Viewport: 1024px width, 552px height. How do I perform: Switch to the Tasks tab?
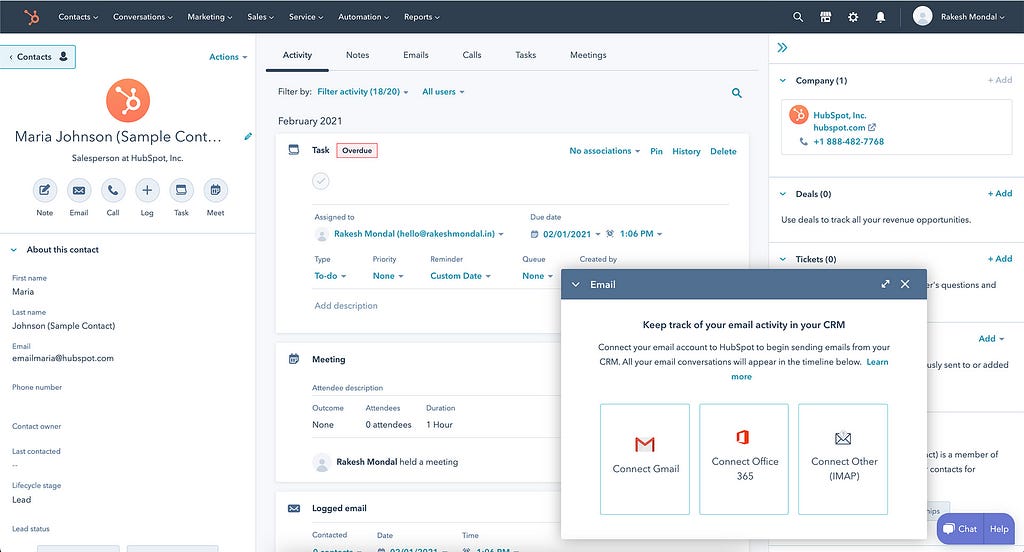pyautogui.click(x=526, y=55)
